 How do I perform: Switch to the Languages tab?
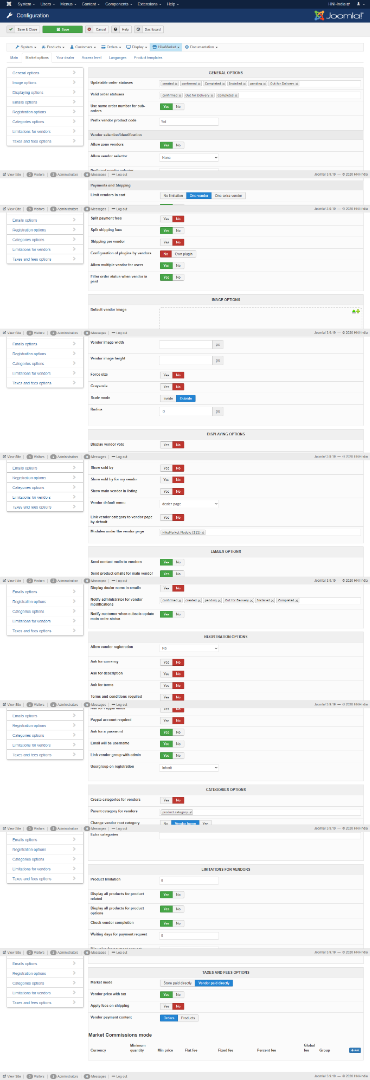coord(118,58)
